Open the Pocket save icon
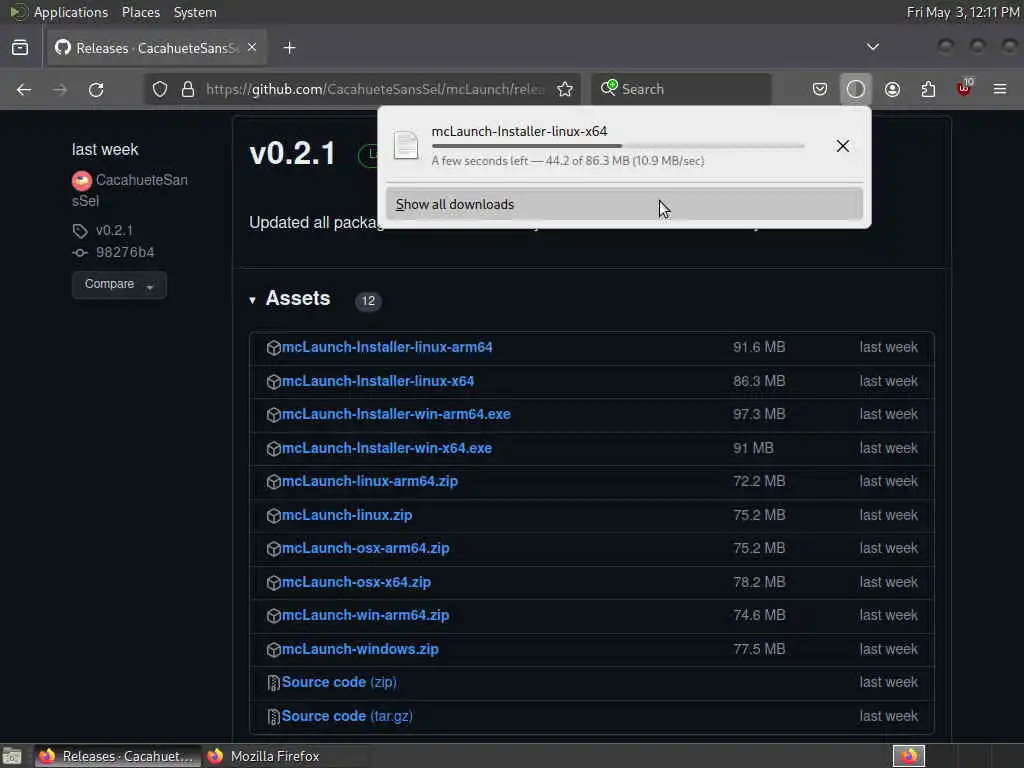Image resolution: width=1024 pixels, height=768 pixels. pyautogui.click(x=820, y=89)
